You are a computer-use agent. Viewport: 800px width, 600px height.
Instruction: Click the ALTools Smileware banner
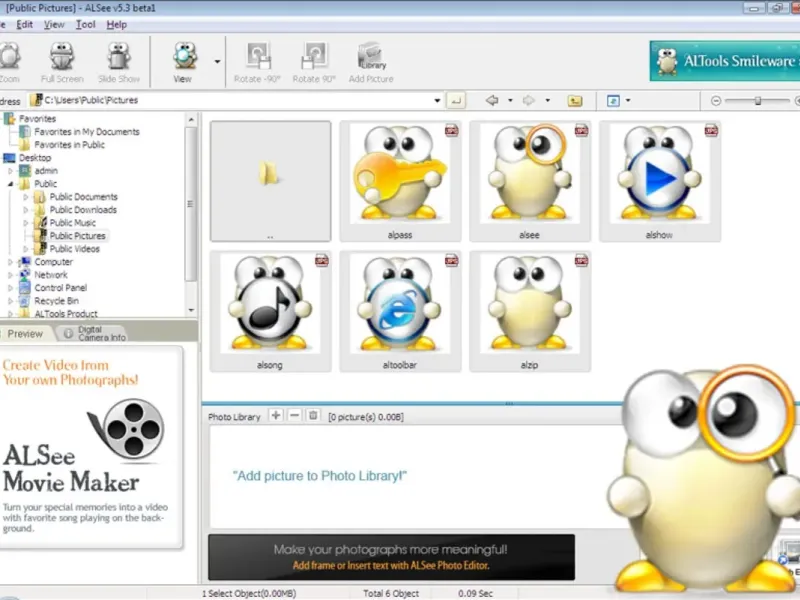(x=724, y=61)
